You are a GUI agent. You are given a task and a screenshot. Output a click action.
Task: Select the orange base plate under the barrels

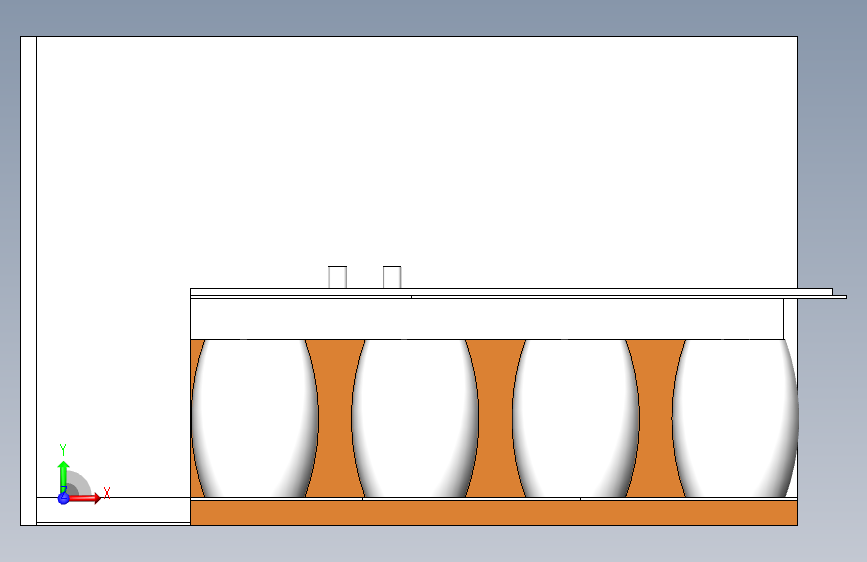coord(494,513)
